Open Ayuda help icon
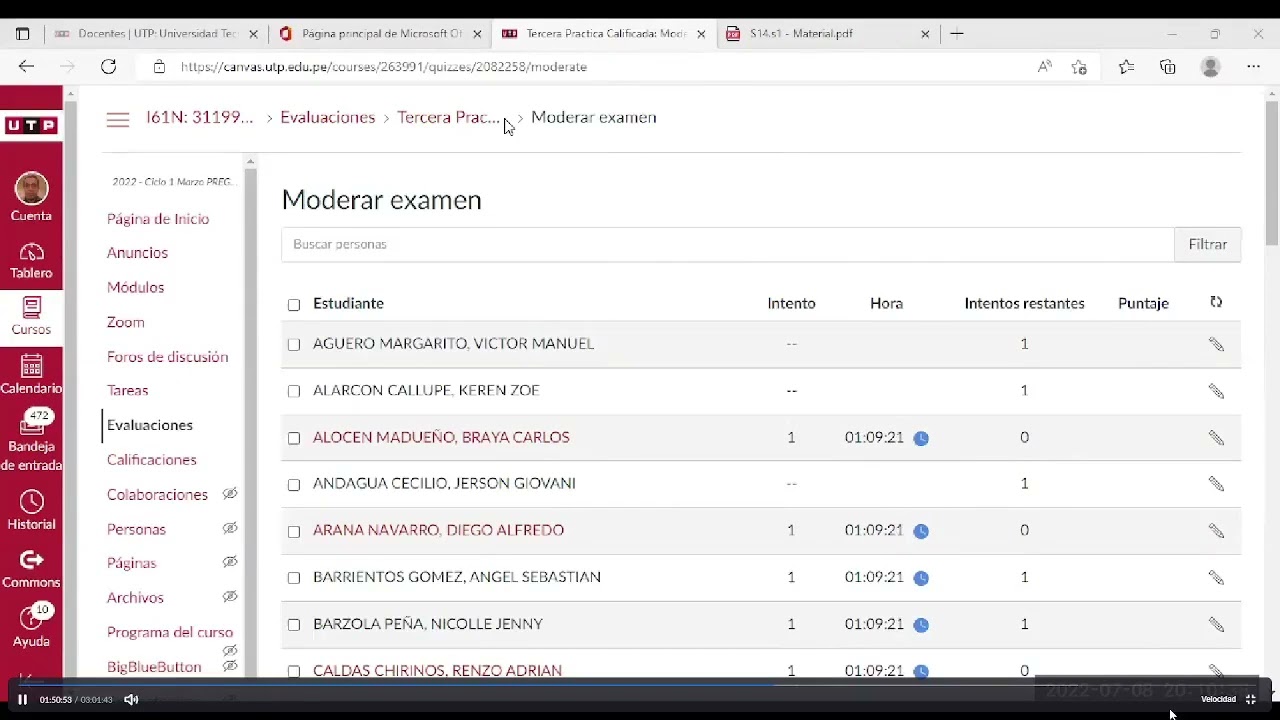 click(31, 627)
